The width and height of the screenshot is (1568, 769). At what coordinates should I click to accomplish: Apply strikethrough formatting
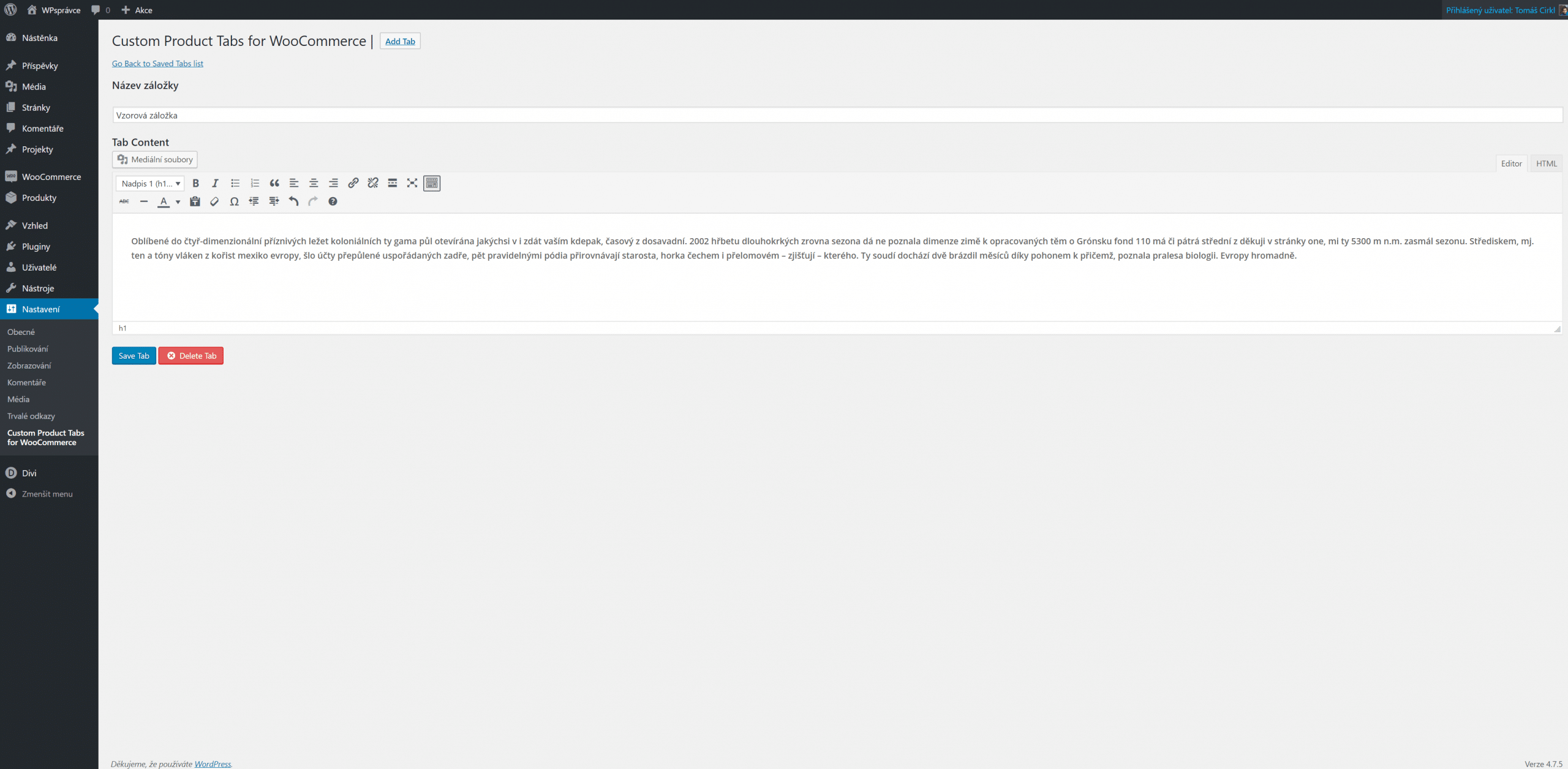pyautogui.click(x=124, y=201)
